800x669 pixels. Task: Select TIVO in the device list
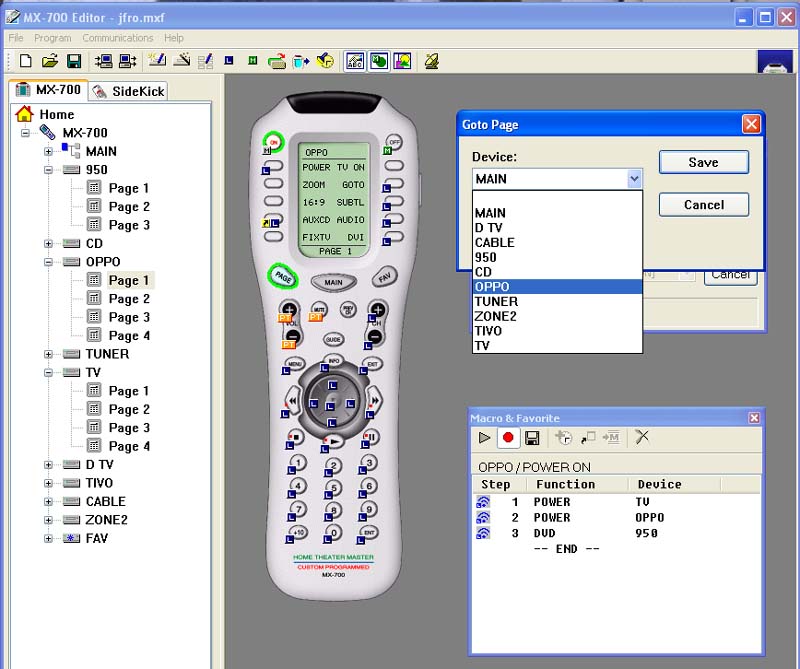tap(557, 331)
